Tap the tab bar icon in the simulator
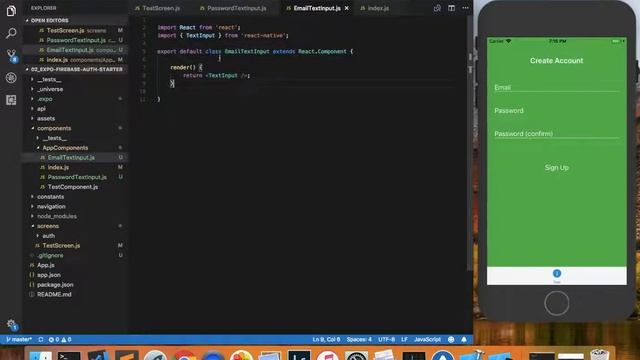The height and width of the screenshot is (360, 640). tap(557, 273)
